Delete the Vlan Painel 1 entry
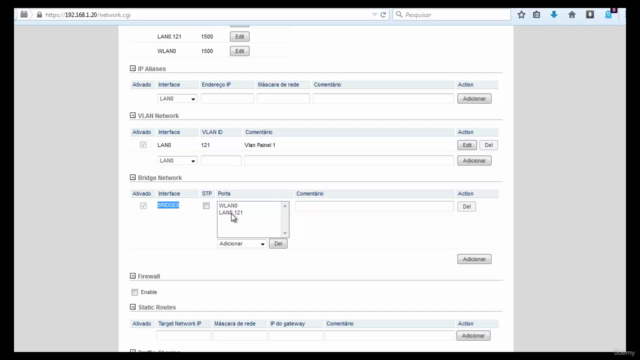The image size is (640, 360). tap(489, 145)
